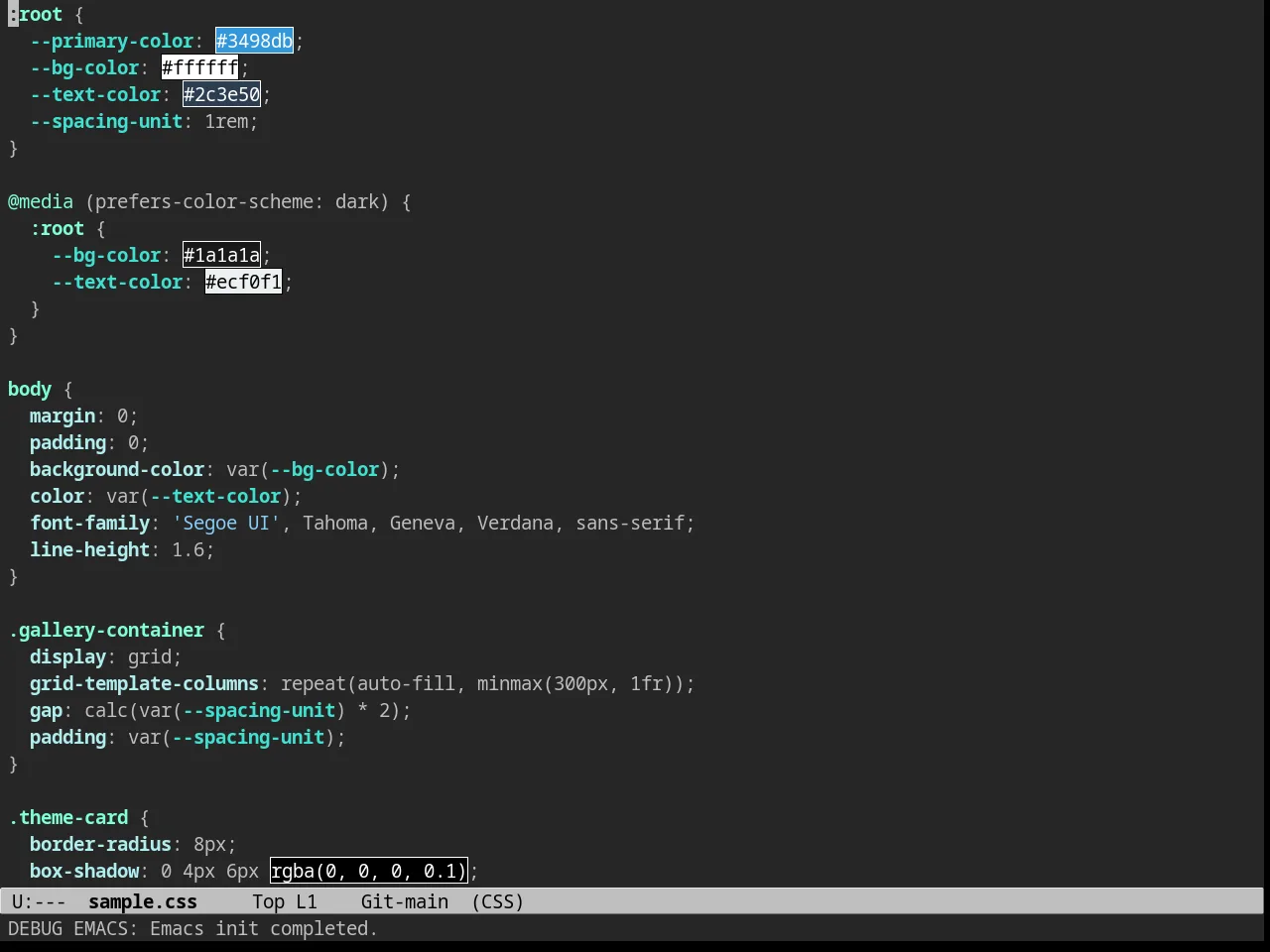Screen dimensions: 1270x952
Task: Click the first :root selector at top
Action: (35, 14)
